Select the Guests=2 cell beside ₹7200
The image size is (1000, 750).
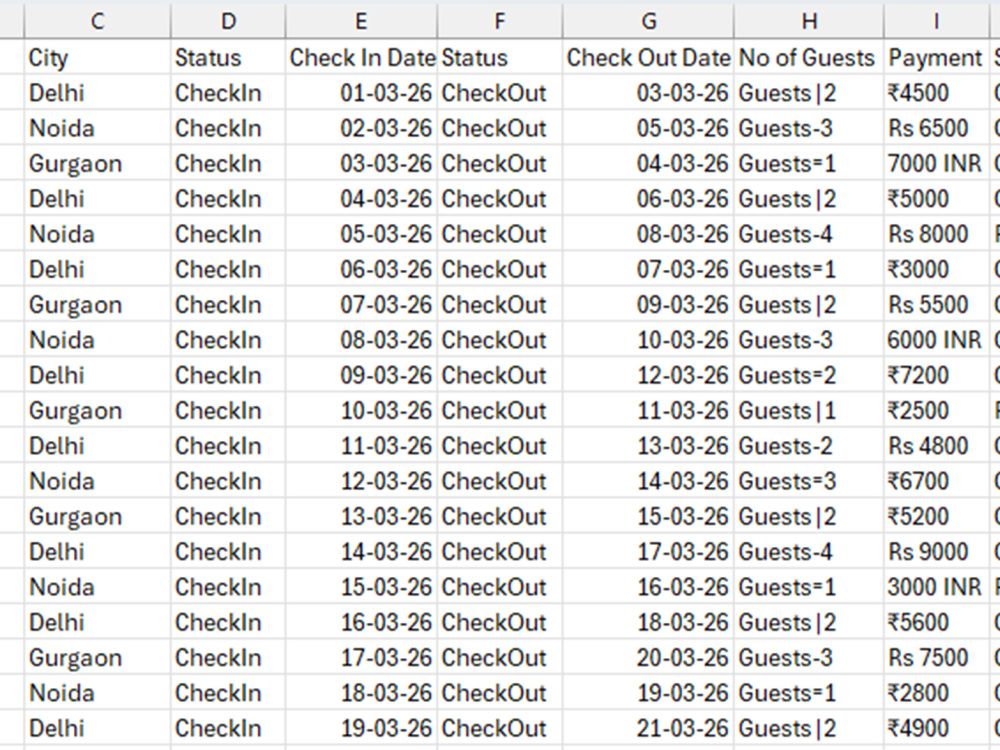pos(809,376)
